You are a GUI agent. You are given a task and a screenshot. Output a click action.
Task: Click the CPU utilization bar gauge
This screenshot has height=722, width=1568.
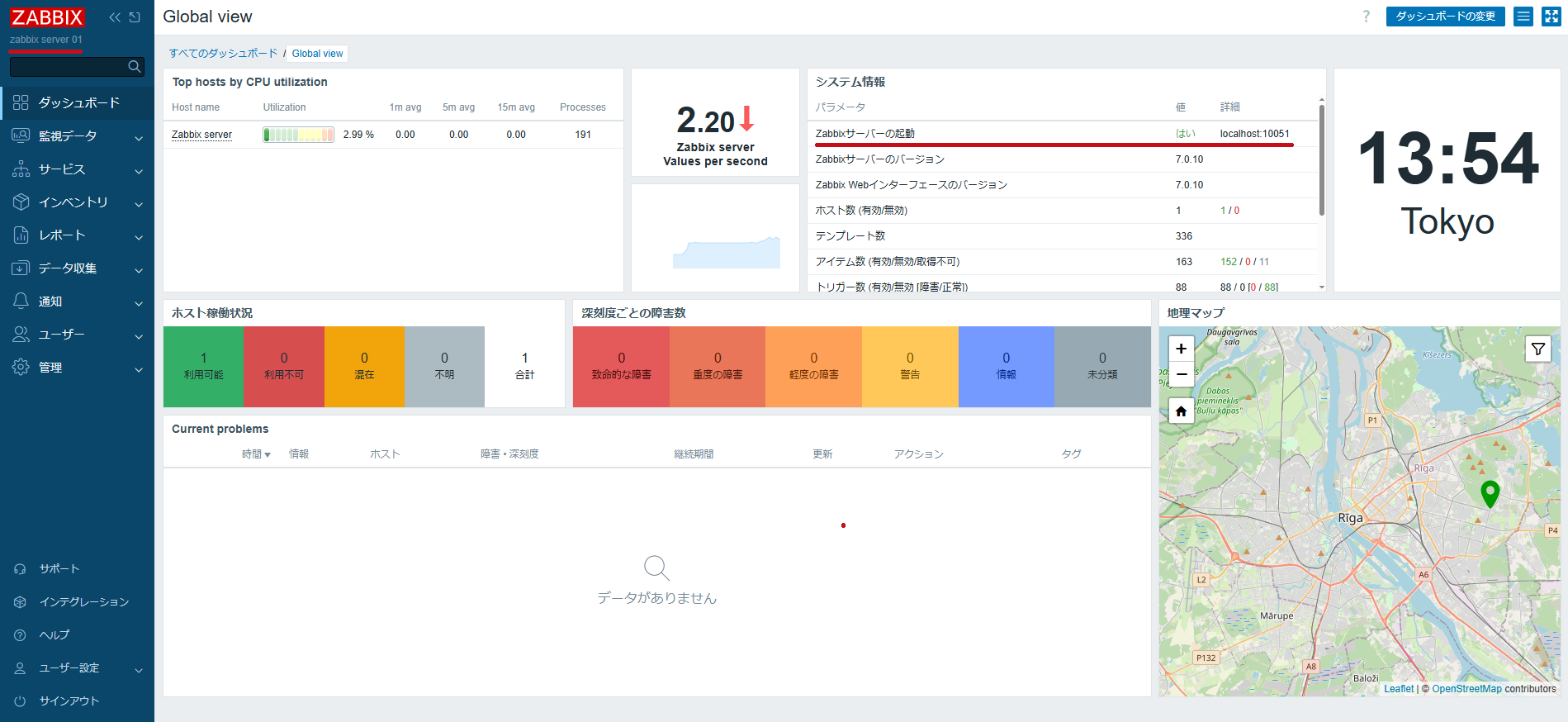tap(298, 135)
